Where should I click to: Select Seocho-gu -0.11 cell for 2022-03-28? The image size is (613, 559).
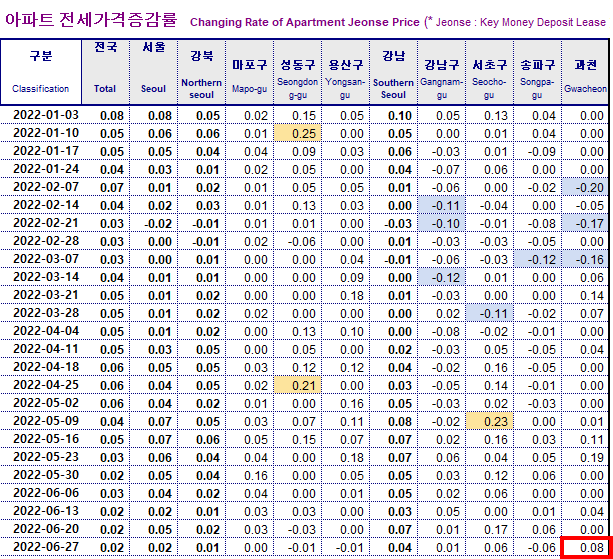tap(489, 313)
